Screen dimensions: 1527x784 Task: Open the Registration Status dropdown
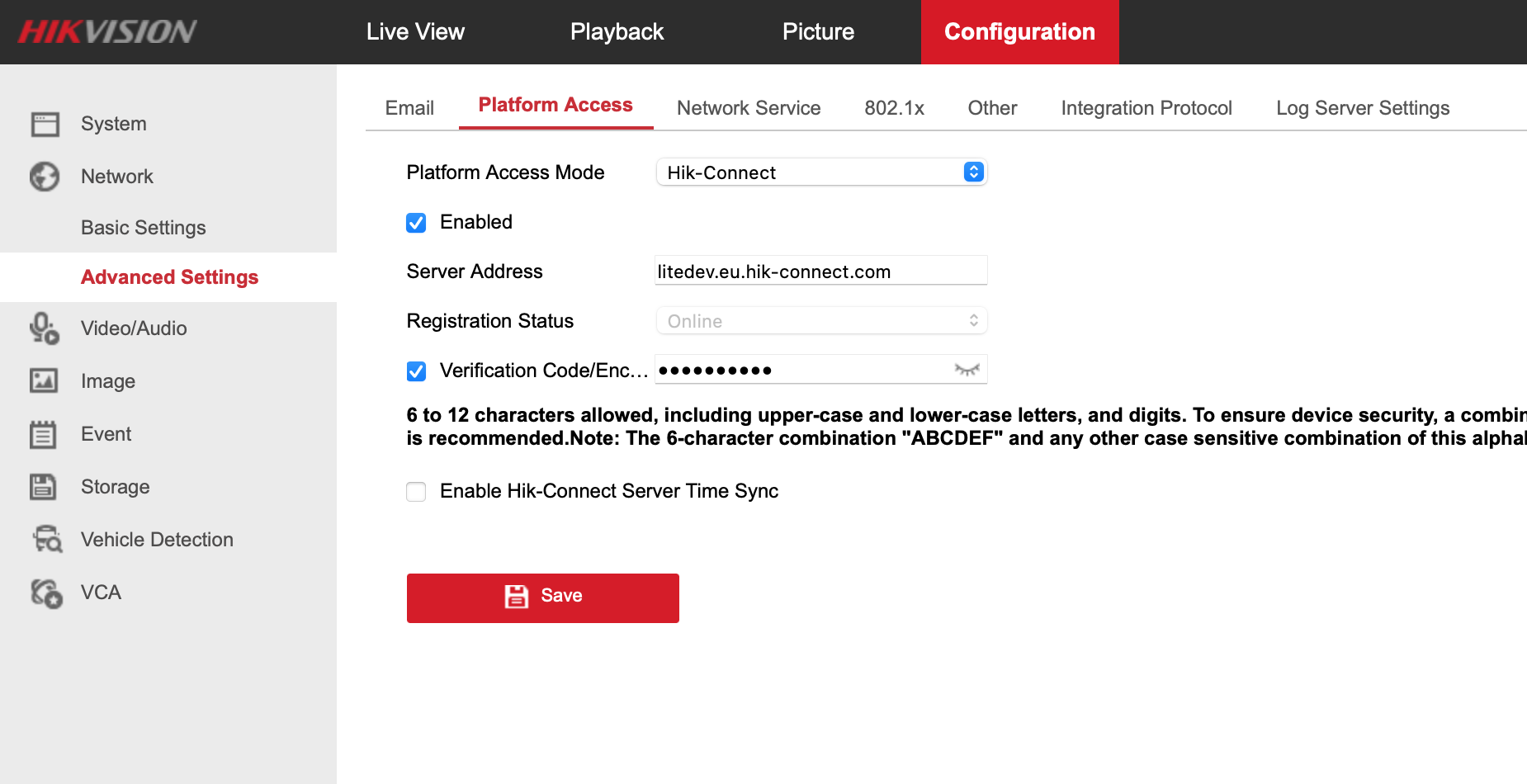pos(821,320)
